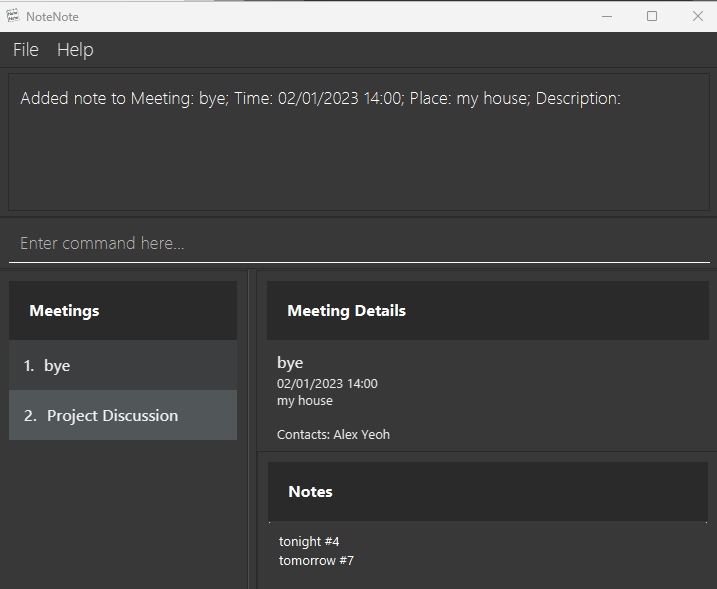
Task: Open the File menu
Action: pyautogui.click(x=26, y=49)
